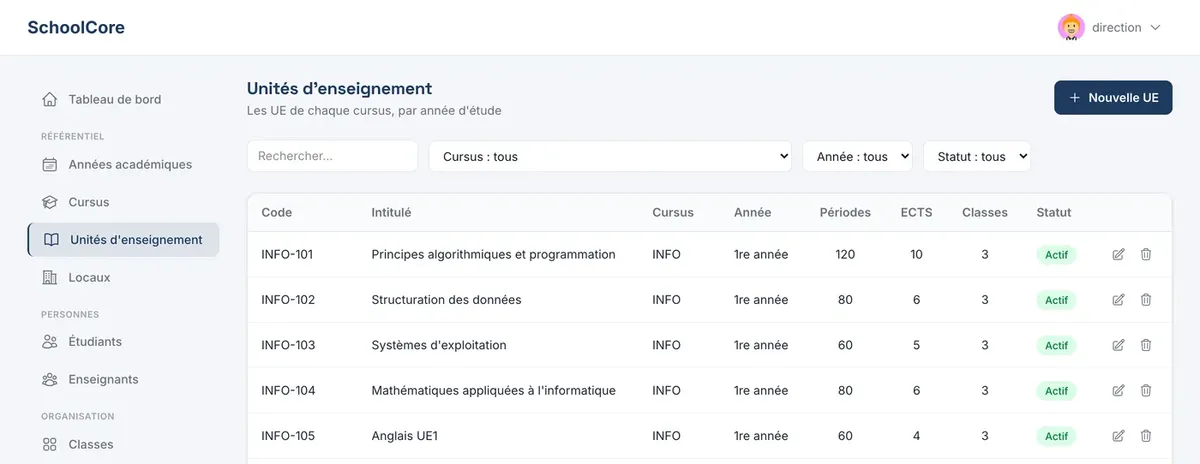Expand the direction user menu chevron
The image size is (1200, 464).
[x=1156, y=28]
